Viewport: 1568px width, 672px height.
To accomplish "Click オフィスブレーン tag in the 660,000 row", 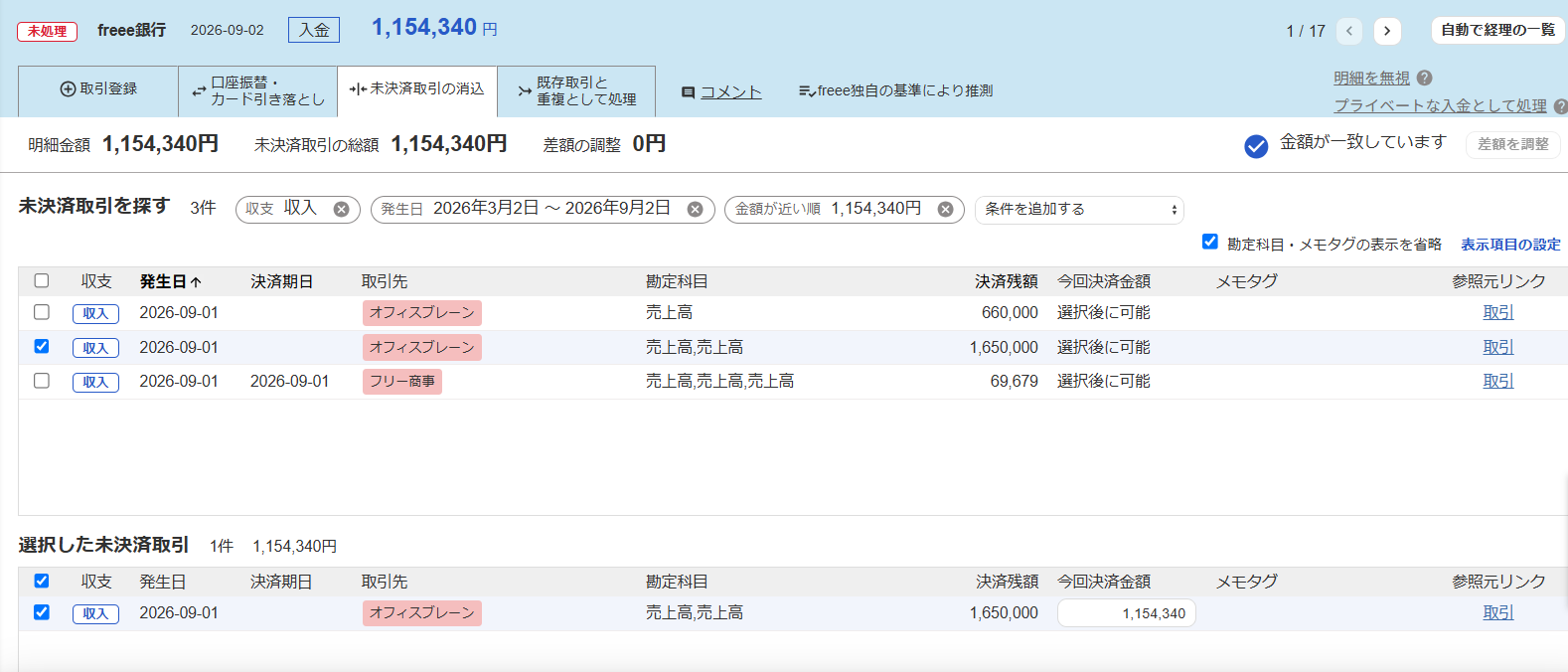I will [422, 313].
